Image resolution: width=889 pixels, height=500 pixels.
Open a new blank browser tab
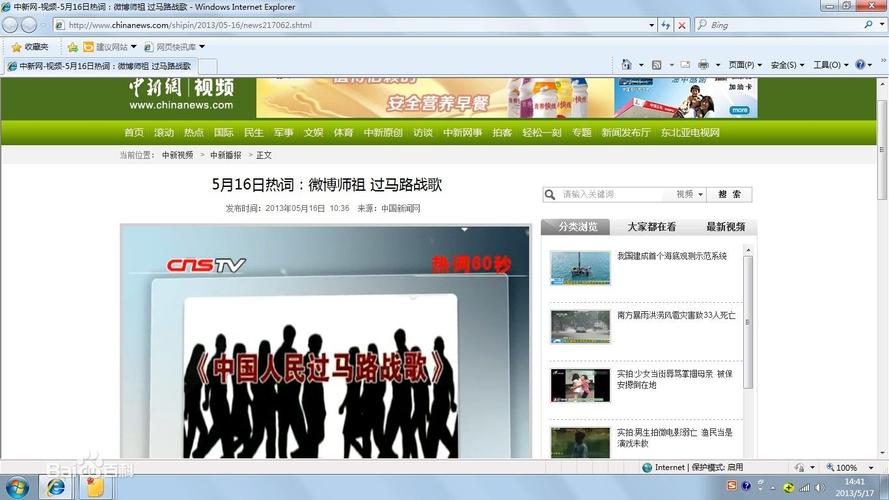pos(208,66)
